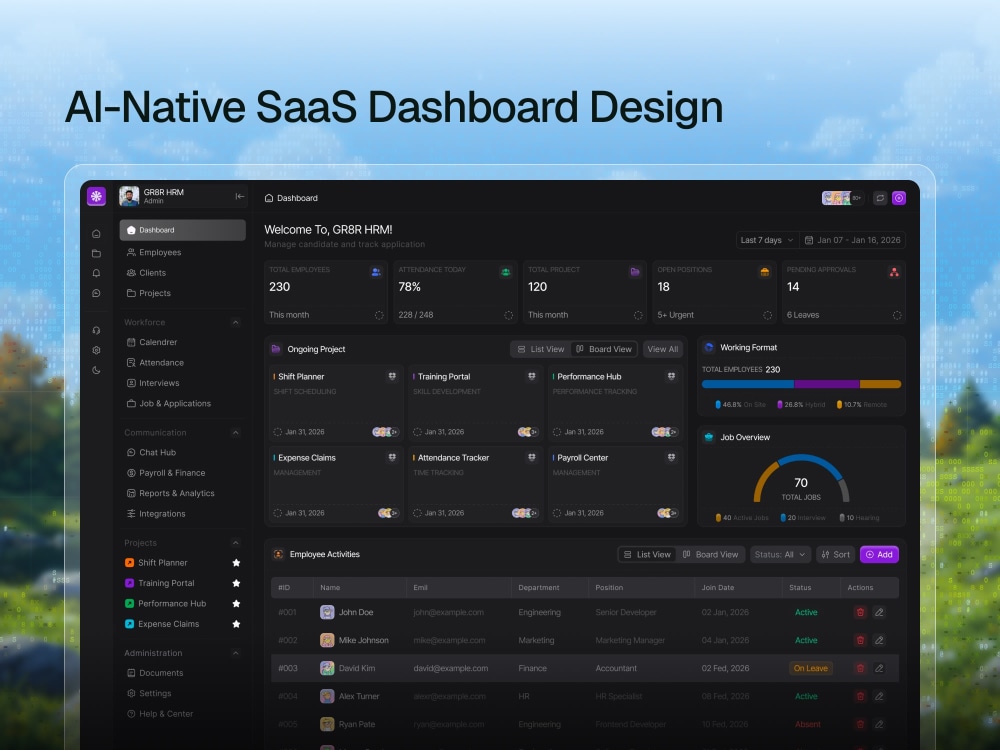Click the purple snowflake app logo
This screenshot has height=750, width=1000.
point(96,196)
